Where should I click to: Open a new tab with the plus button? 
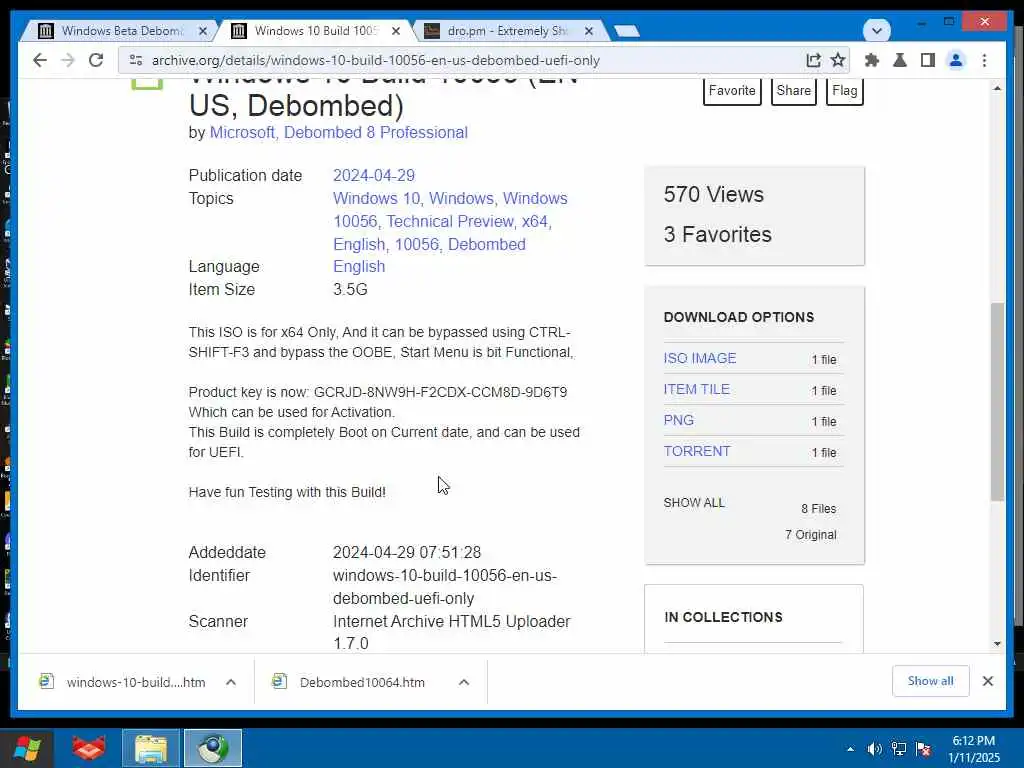click(x=627, y=31)
